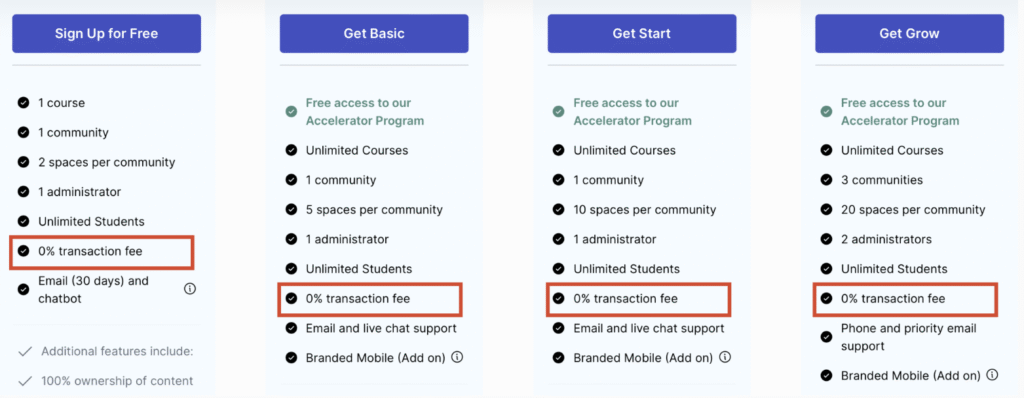
Task: Click info icon next to Grow's Branded Mobile
Action: coord(993,375)
